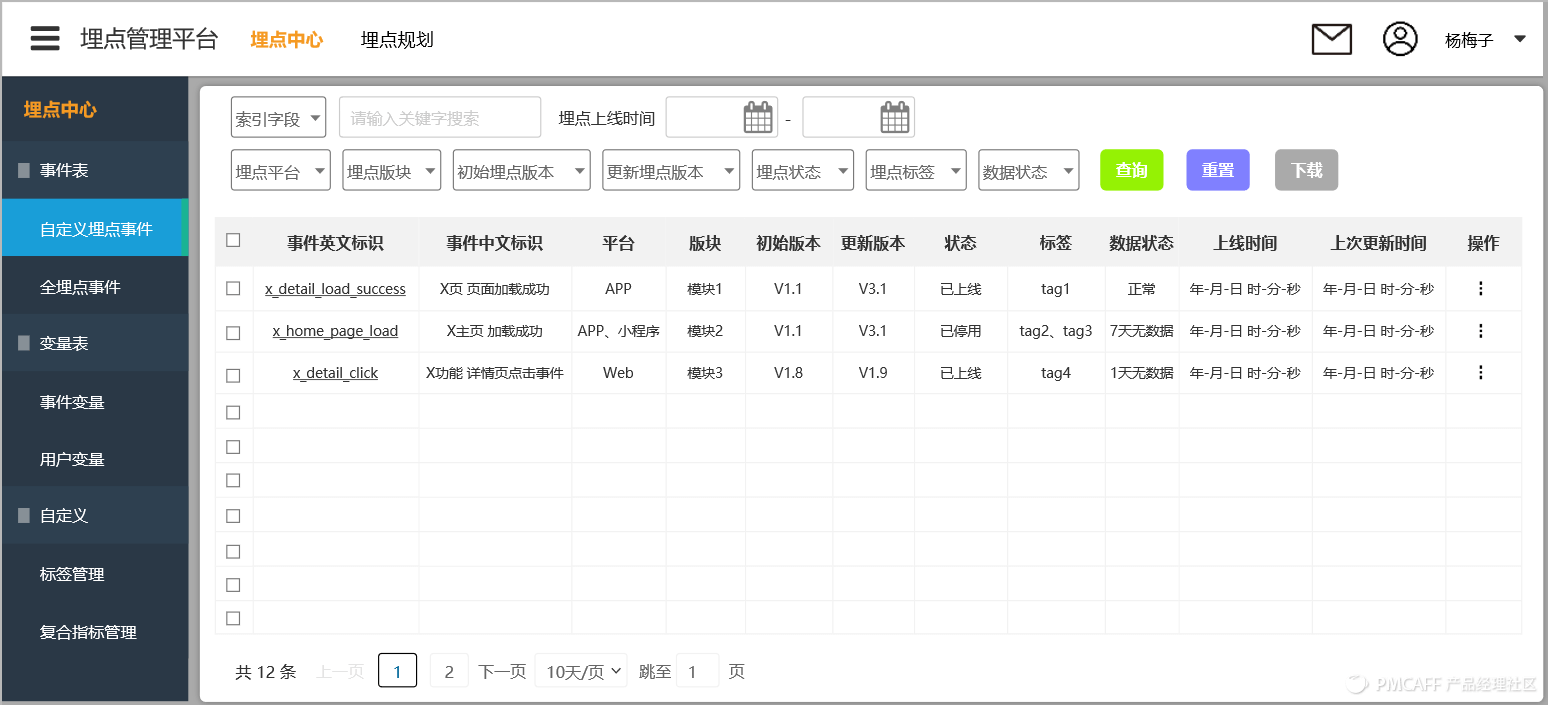Viewport: 1548px width, 705px height.
Task: Expand the 更新埋点版本 dropdown
Action: pos(671,170)
